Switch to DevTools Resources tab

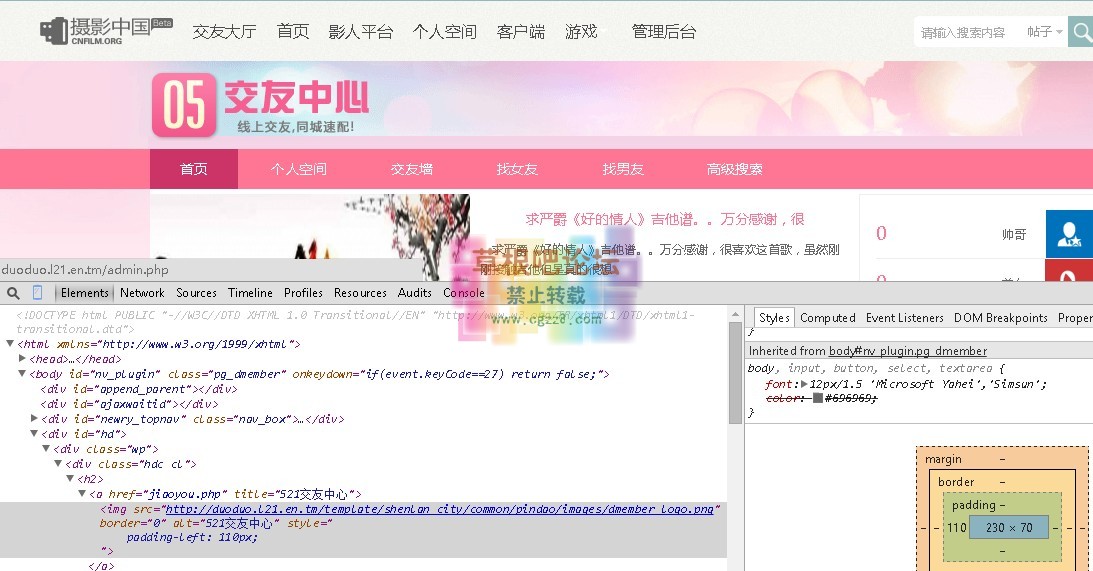360,293
